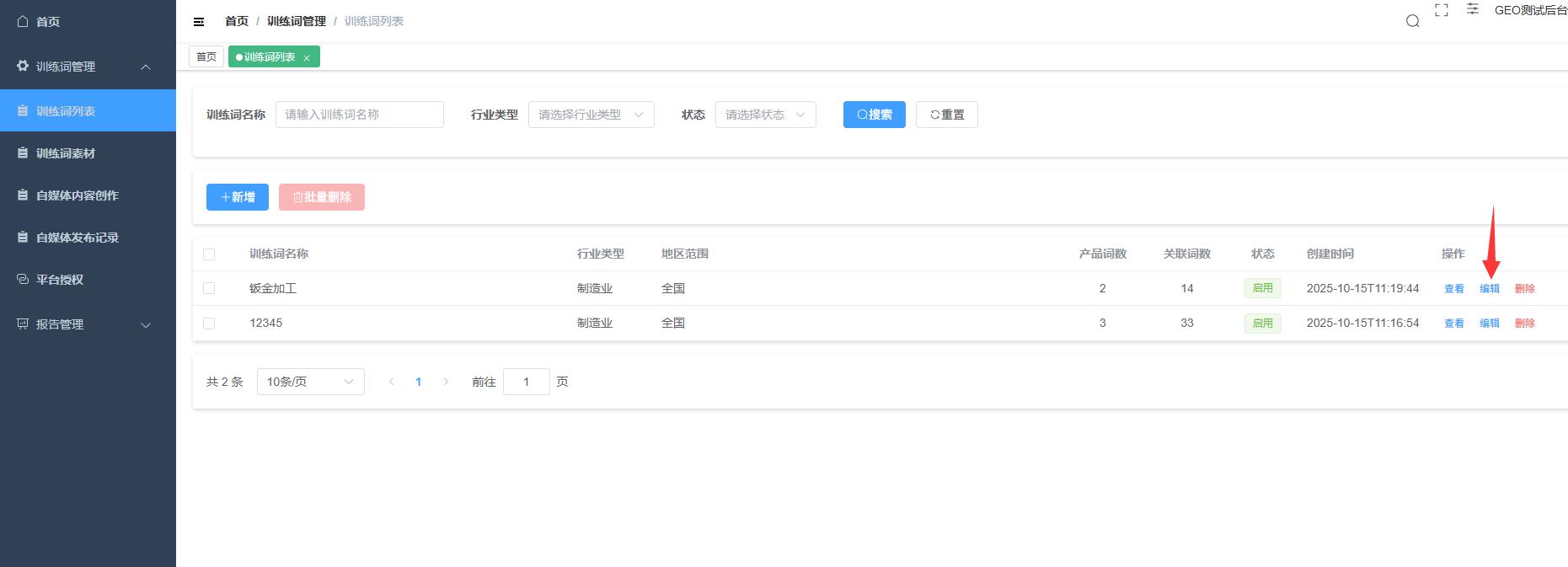Close the 训练词列表 tab with x icon

point(307,58)
